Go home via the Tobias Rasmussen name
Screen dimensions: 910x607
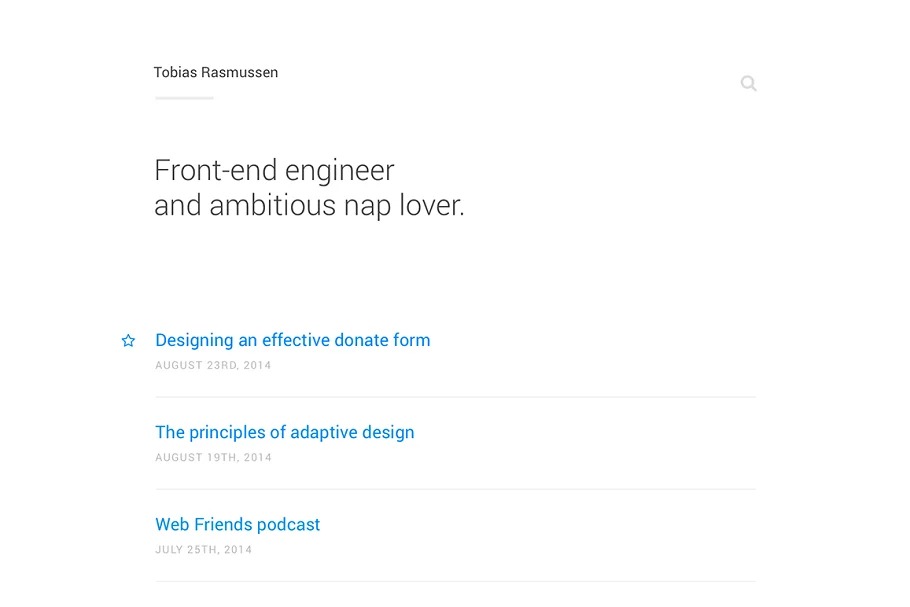click(x=216, y=73)
